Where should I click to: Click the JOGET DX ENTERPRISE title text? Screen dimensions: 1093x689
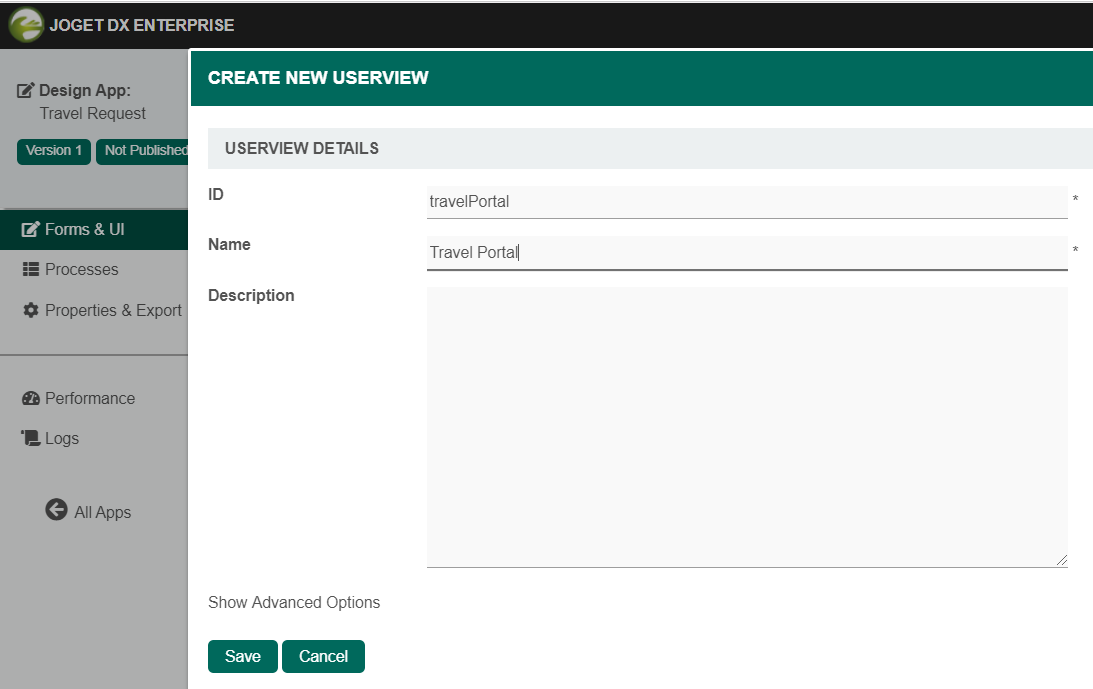pyautogui.click(x=141, y=25)
